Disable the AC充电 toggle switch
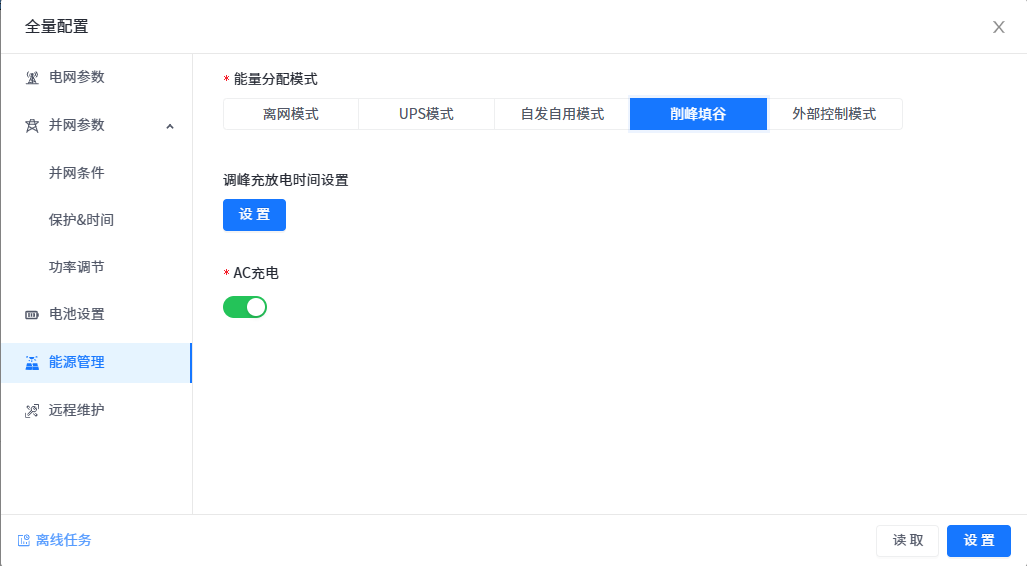Image resolution: width=1027 pixels, height=566 pixels. tap(245, 307)
